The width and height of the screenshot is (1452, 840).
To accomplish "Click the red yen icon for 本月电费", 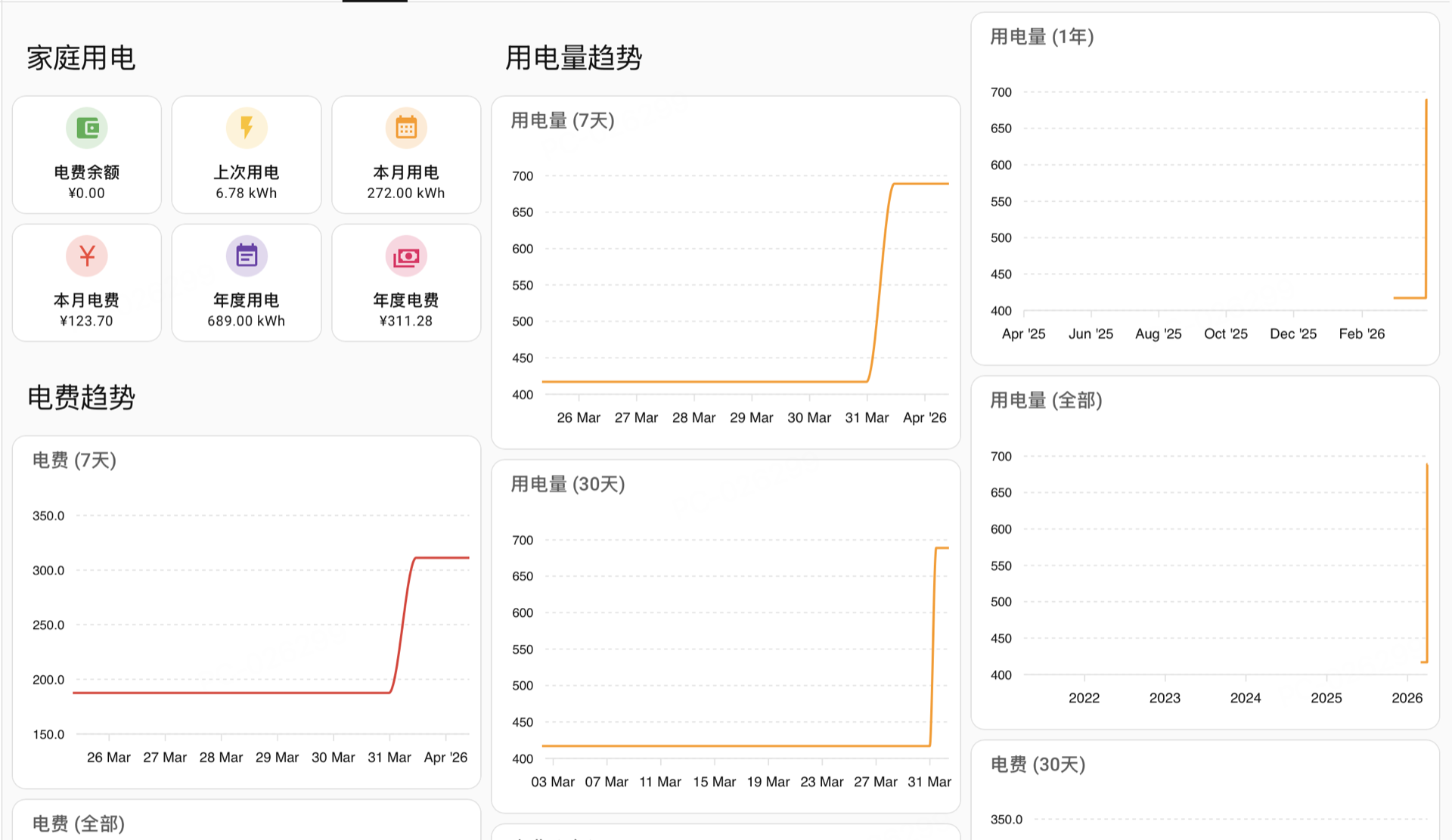I will click(x=87, y=256).
